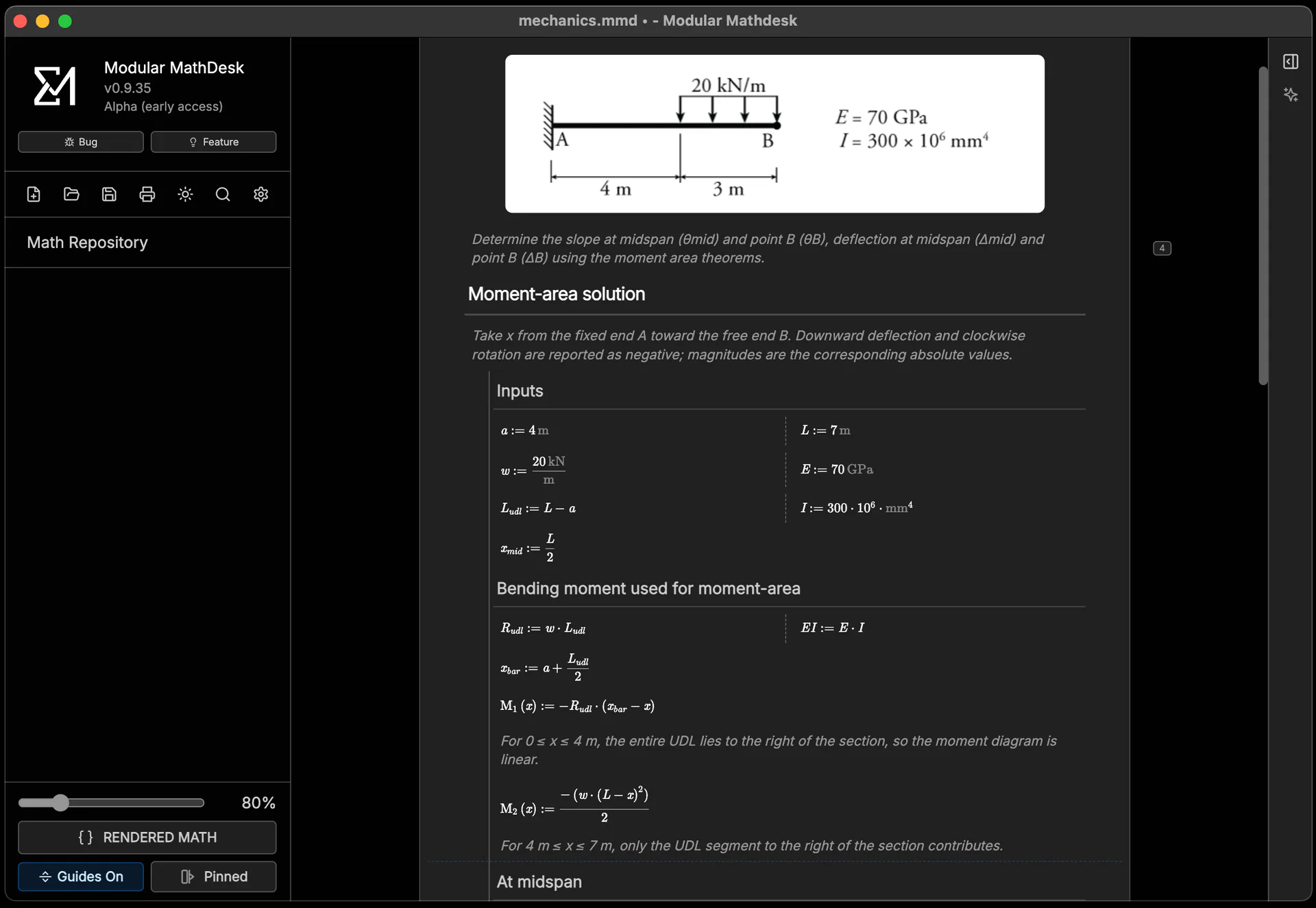The image size is (1316, 908).
Task: Click the Inputs section heading
Action: pos(520,391)
